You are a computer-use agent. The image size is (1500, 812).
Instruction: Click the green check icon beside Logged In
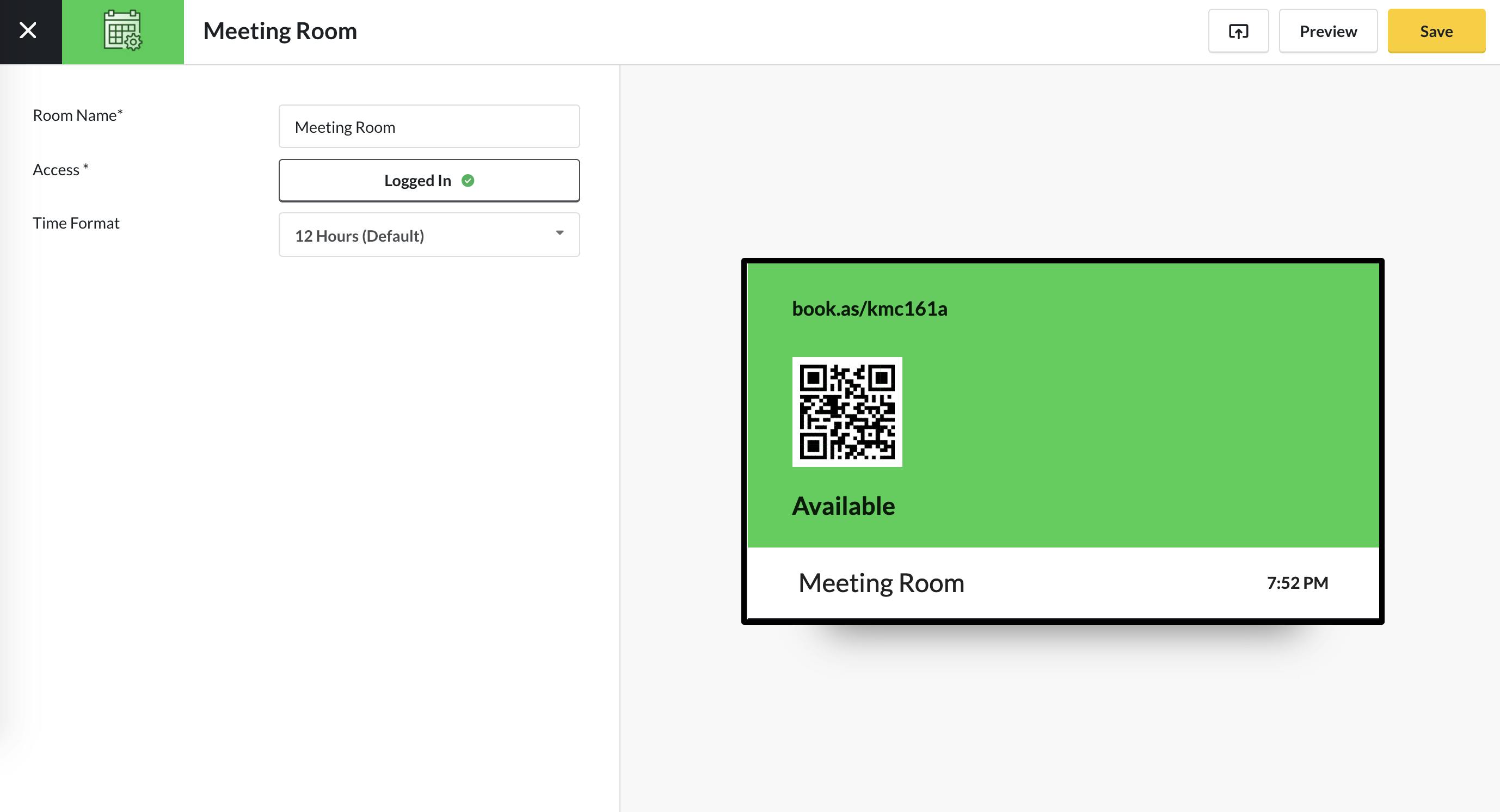(x=468, y=181)
